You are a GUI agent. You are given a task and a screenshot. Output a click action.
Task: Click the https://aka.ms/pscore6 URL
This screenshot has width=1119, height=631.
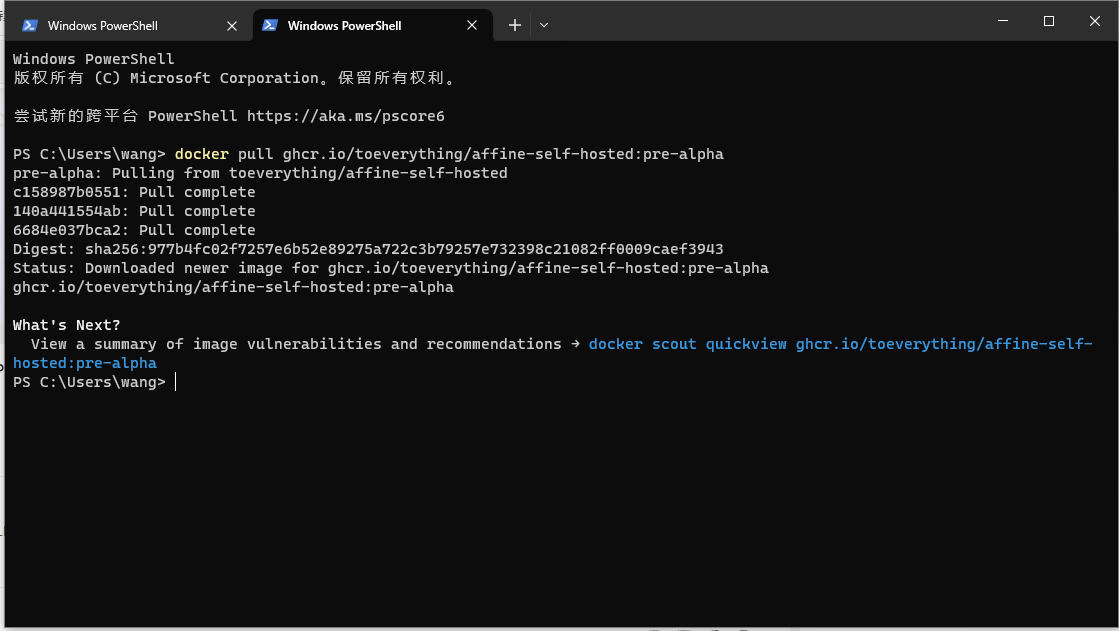pos(345,116)
